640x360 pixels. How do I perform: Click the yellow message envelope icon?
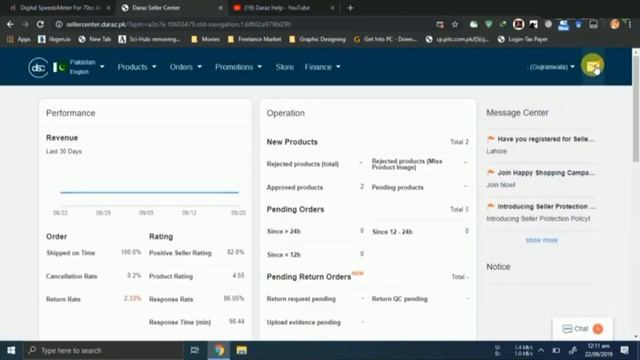pos(593,65)
